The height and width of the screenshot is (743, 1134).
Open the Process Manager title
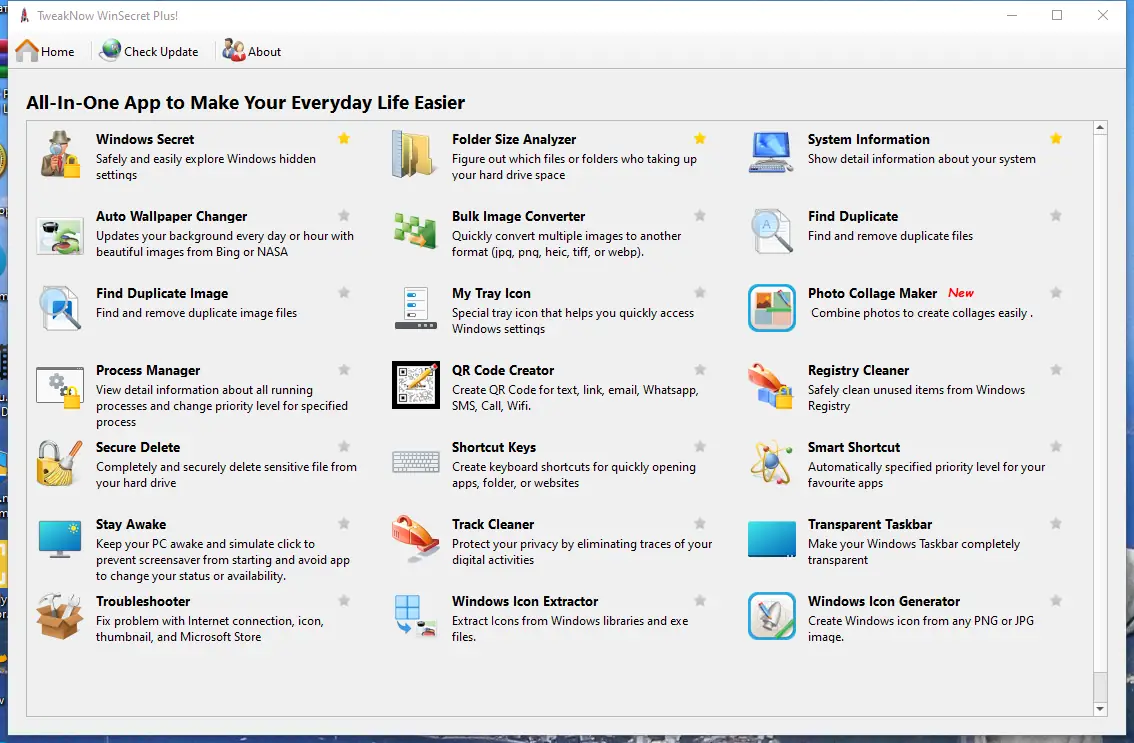click(x=148, y=370)
